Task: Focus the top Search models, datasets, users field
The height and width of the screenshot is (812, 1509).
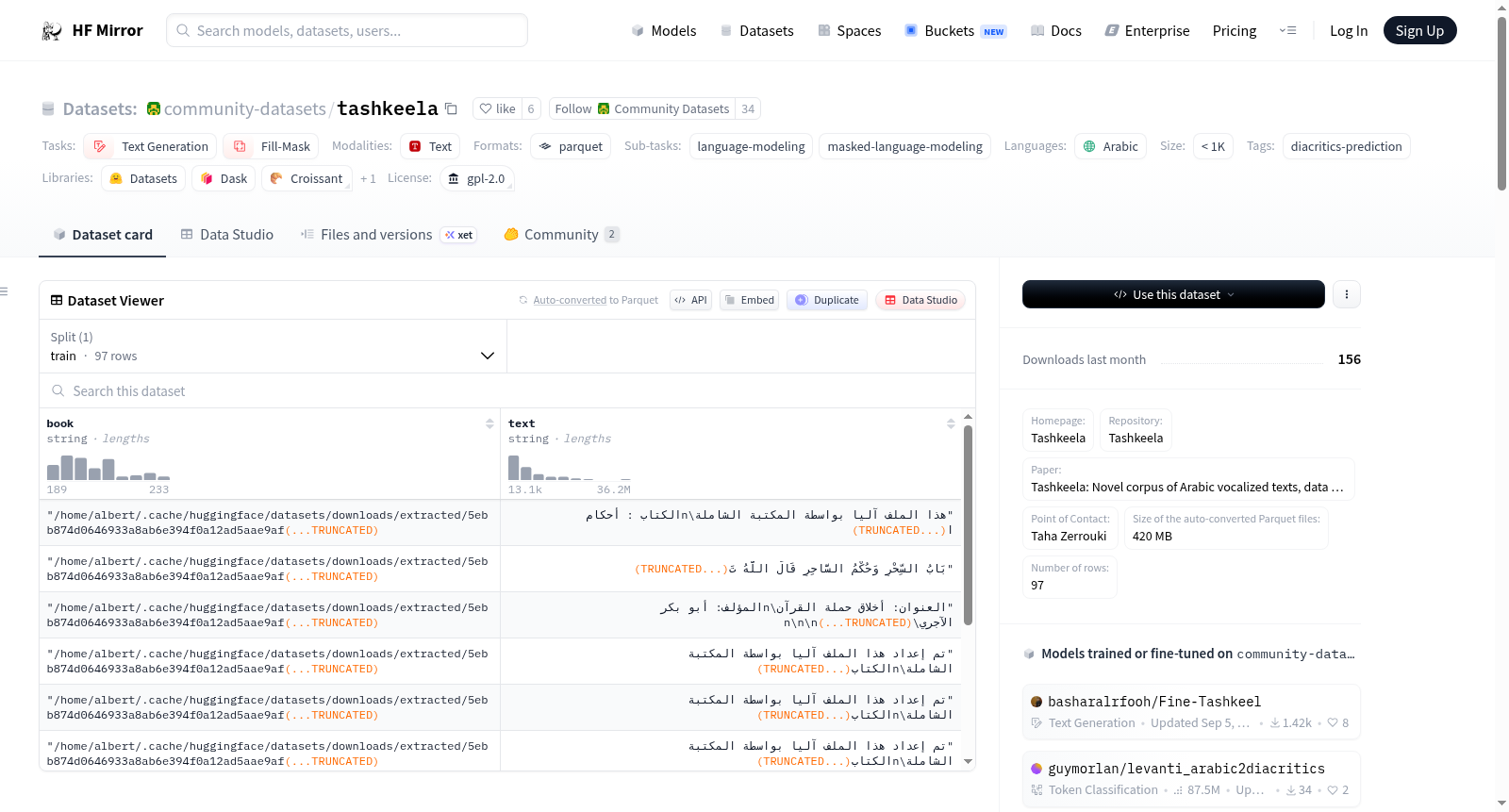Action: coord(347,30)
